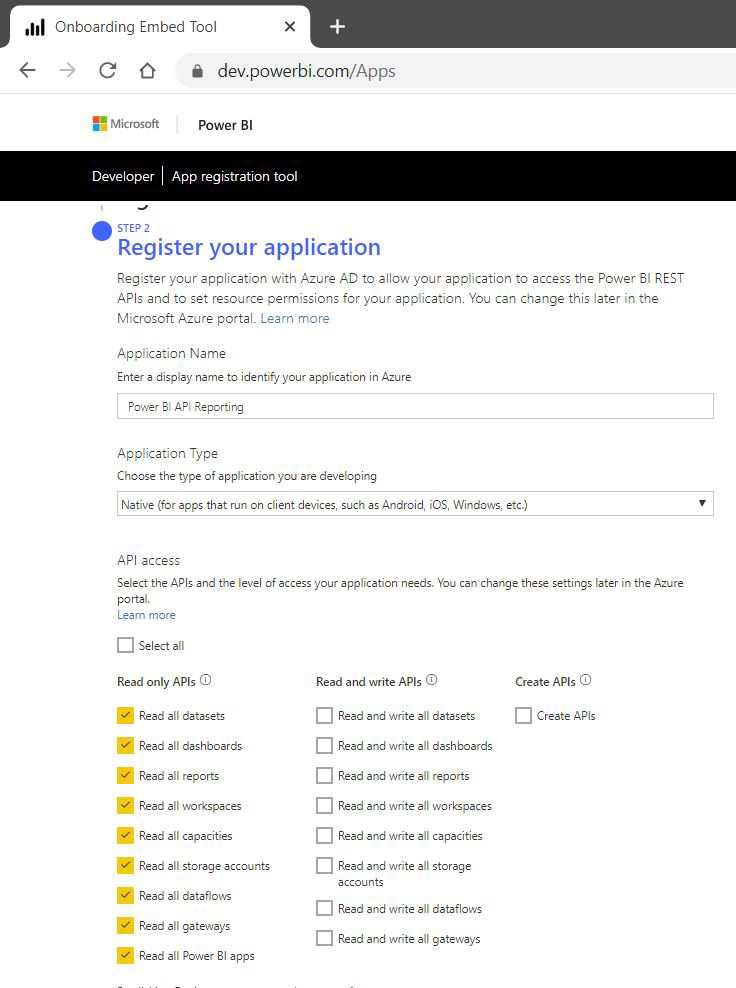Open the Application Type dropdown
The width and height of the screenshot is (736, 988).
(x=415, y=504)
